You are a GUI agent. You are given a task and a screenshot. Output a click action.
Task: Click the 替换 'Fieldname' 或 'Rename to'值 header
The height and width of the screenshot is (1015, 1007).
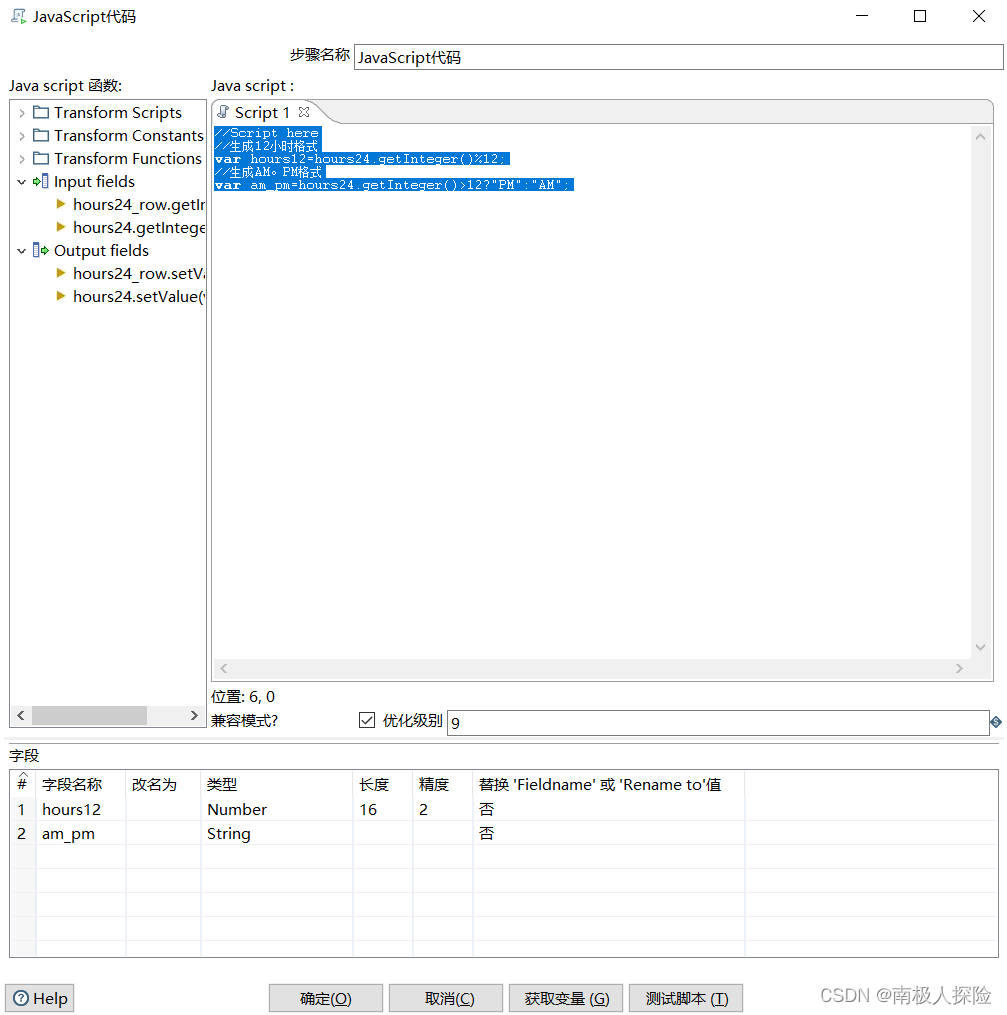(609, 785)
